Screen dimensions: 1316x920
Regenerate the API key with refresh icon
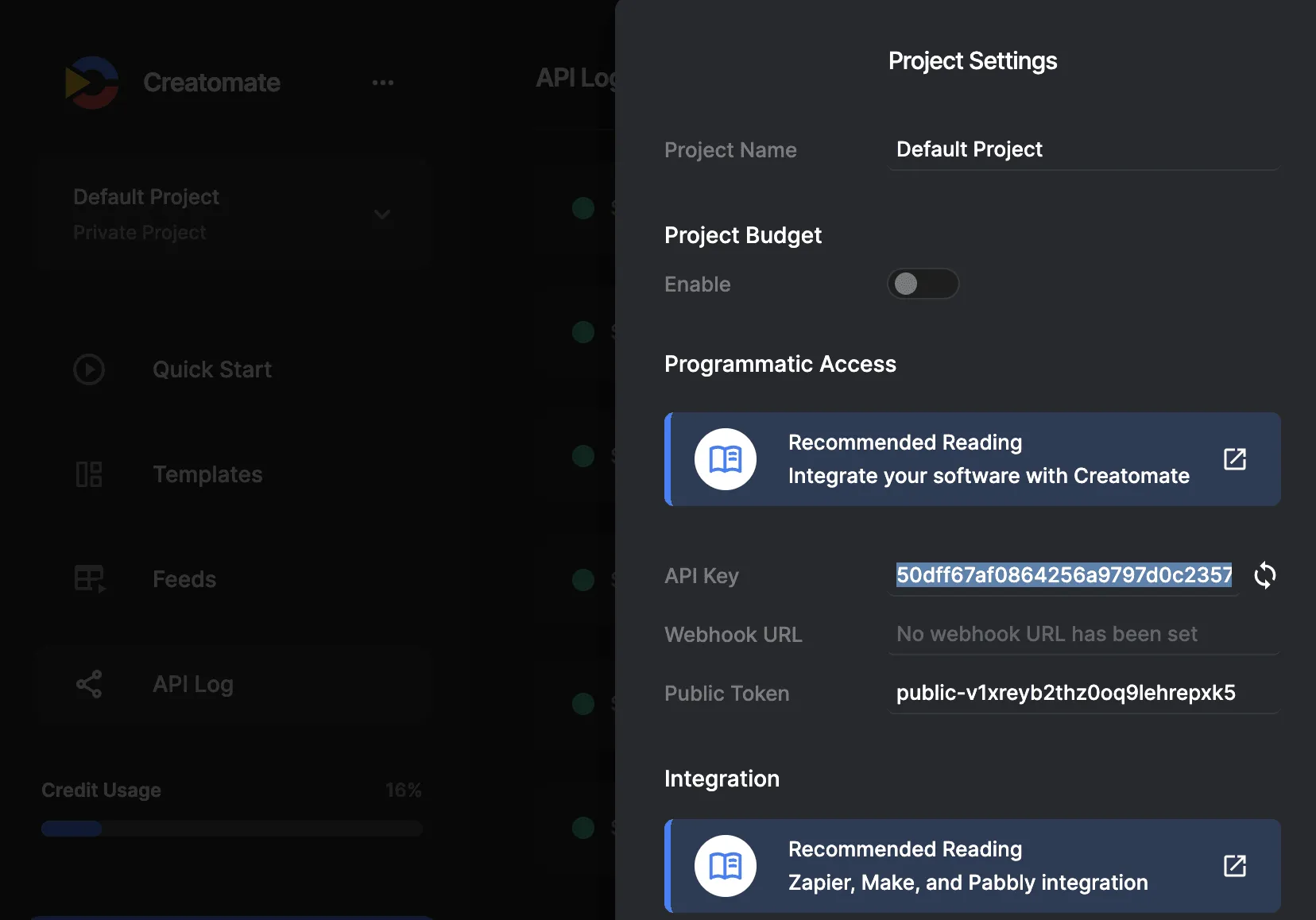tap(1264, 575)
